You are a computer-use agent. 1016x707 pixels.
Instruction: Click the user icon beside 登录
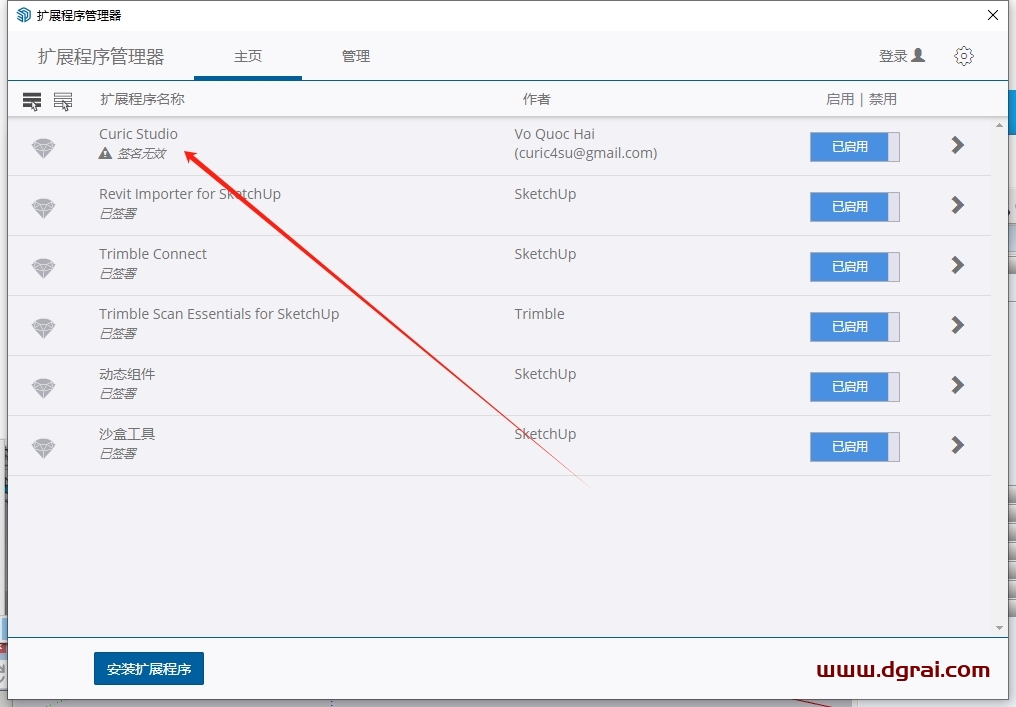pyautogui.click(x=918, y=55)
